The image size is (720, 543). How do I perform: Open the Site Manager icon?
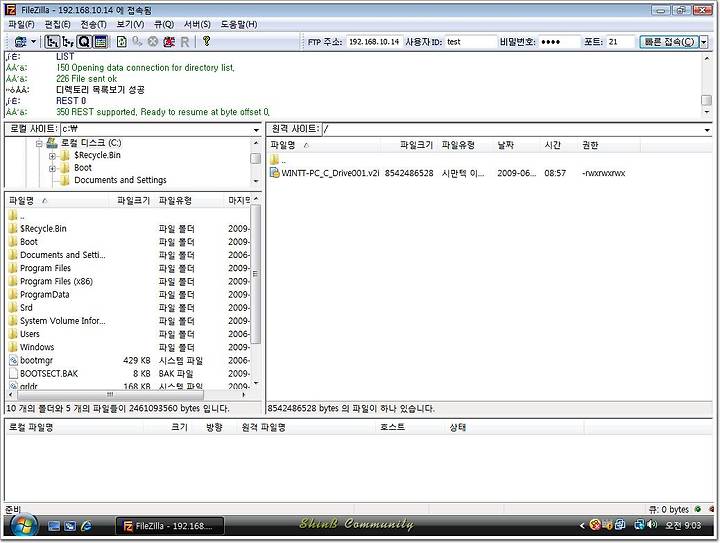pos(20,42)
